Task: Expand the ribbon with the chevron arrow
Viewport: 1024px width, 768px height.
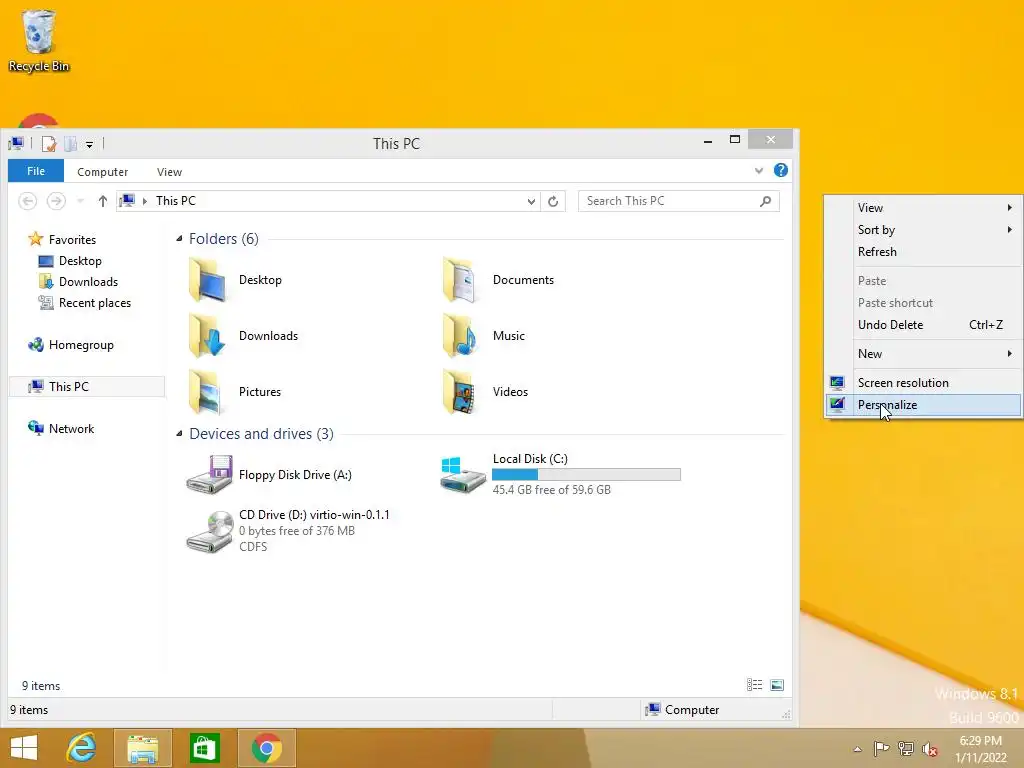Action: (x=759, y=171)
